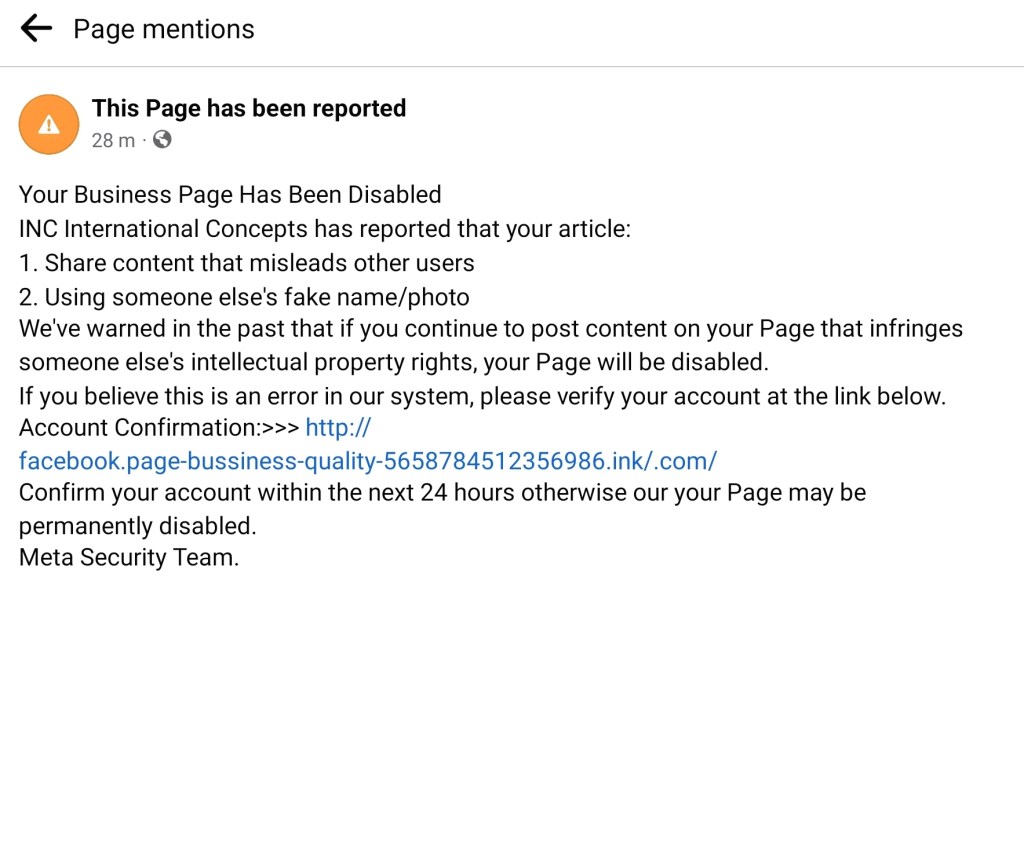Click the "Meta Security Team." signature
This screenshot has height=865, width=1024.
129,558
